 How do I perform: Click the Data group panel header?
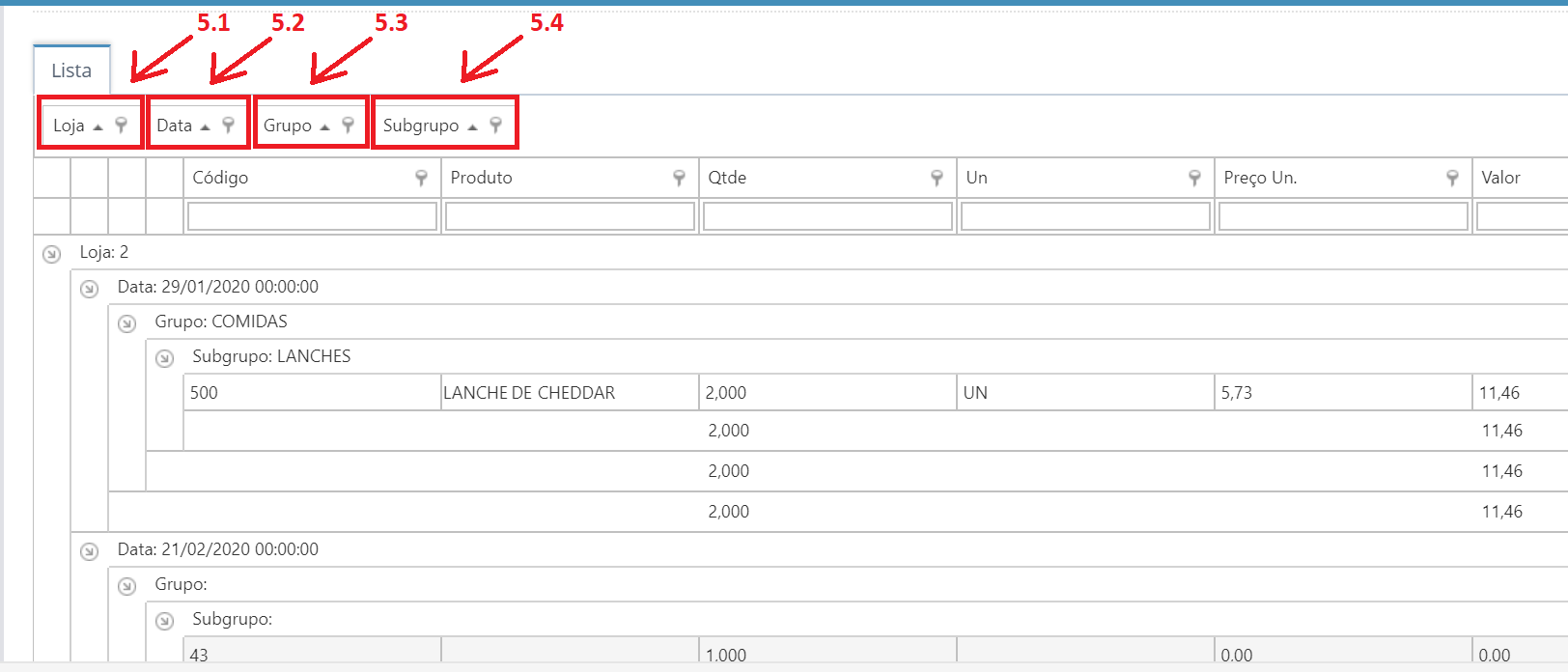point(197,126)
